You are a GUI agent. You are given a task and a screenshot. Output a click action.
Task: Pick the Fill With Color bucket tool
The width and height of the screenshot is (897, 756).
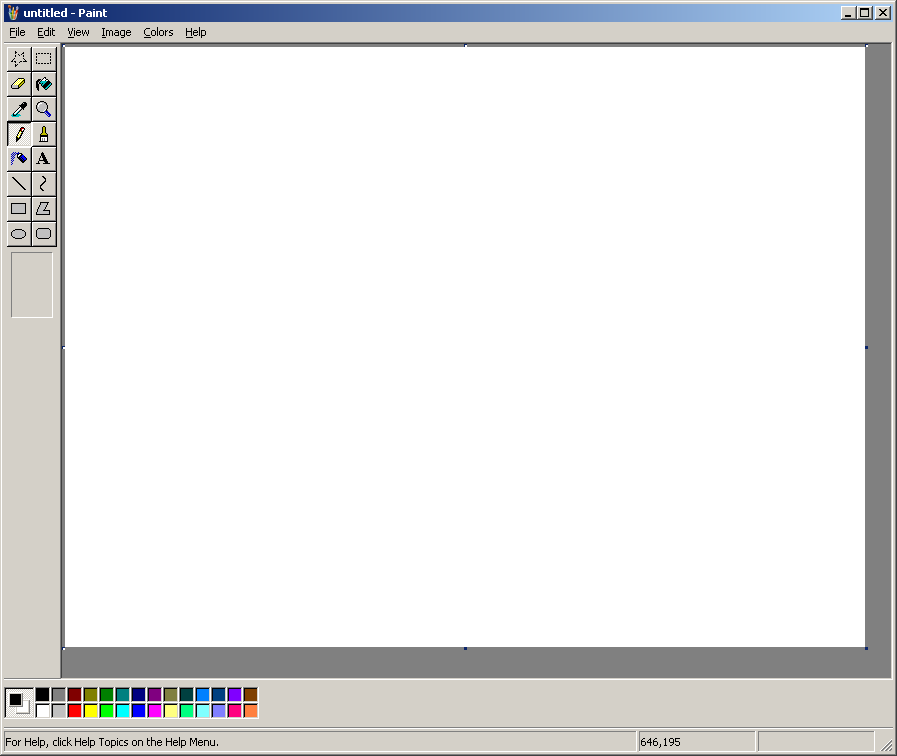click(x=43, y=83)
